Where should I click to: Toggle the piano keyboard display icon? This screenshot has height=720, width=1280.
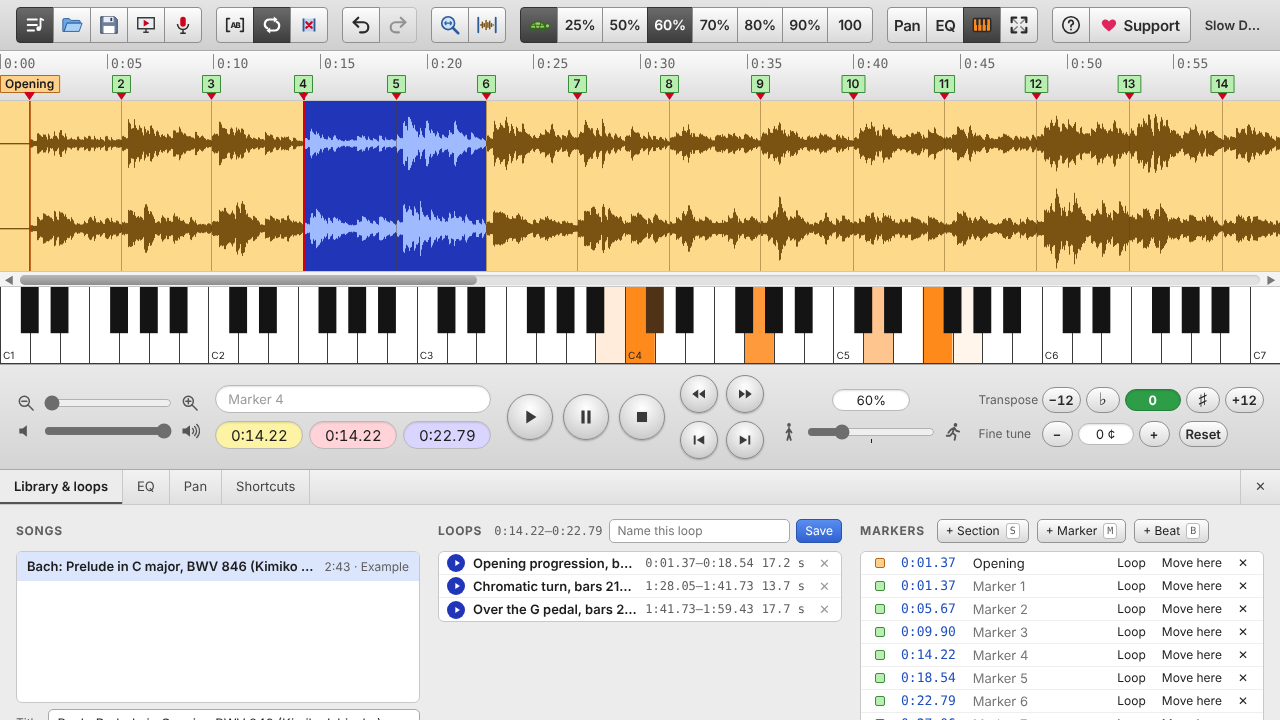982,25
